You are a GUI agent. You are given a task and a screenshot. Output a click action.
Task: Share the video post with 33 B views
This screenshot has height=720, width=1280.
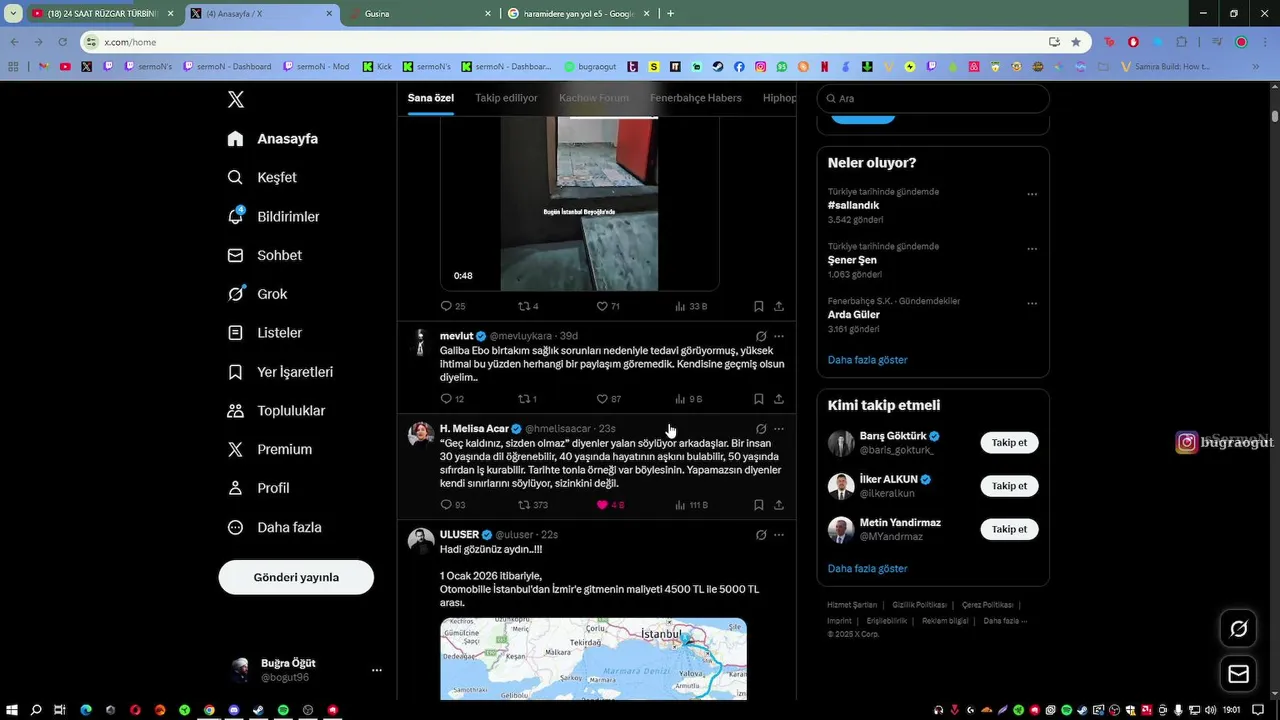[x=779, y=306]
